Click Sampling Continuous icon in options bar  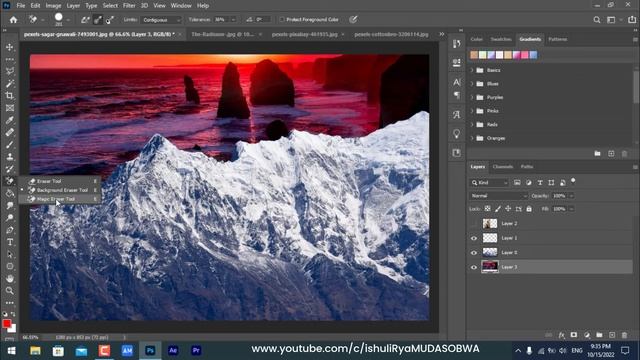[85, 20]
